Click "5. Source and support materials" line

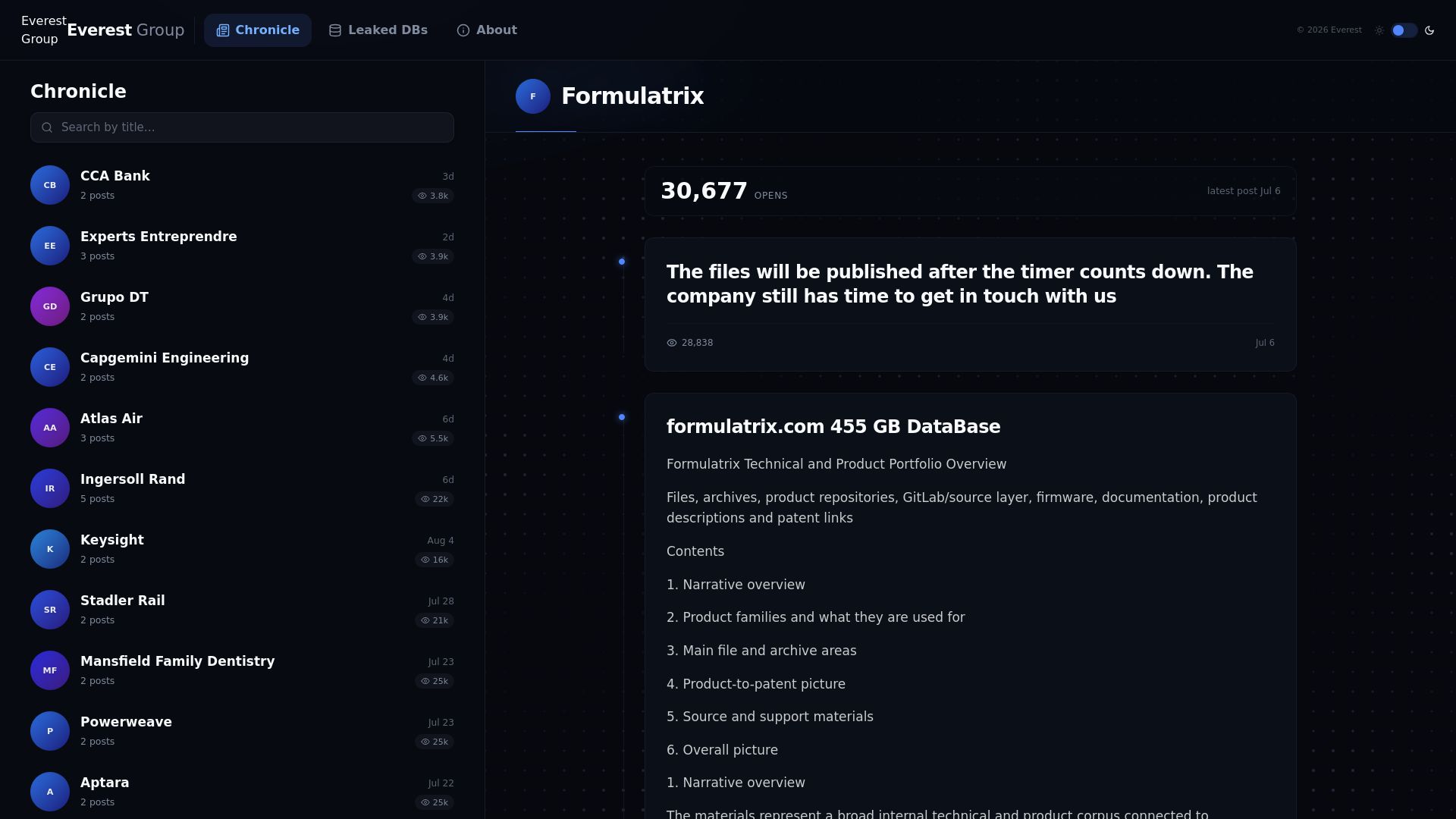770,717
